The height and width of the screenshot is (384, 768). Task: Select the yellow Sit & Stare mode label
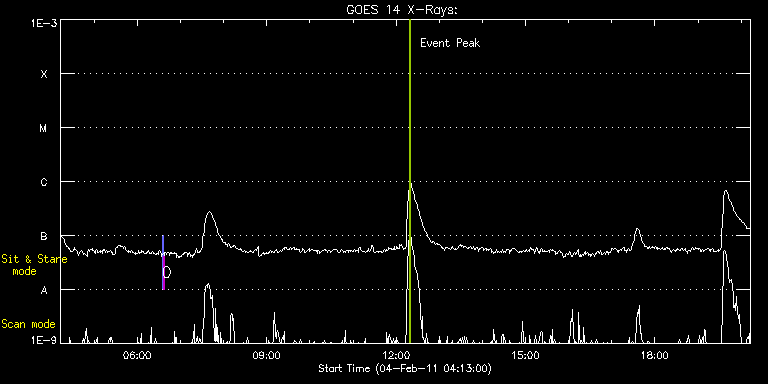click(34, 265)
